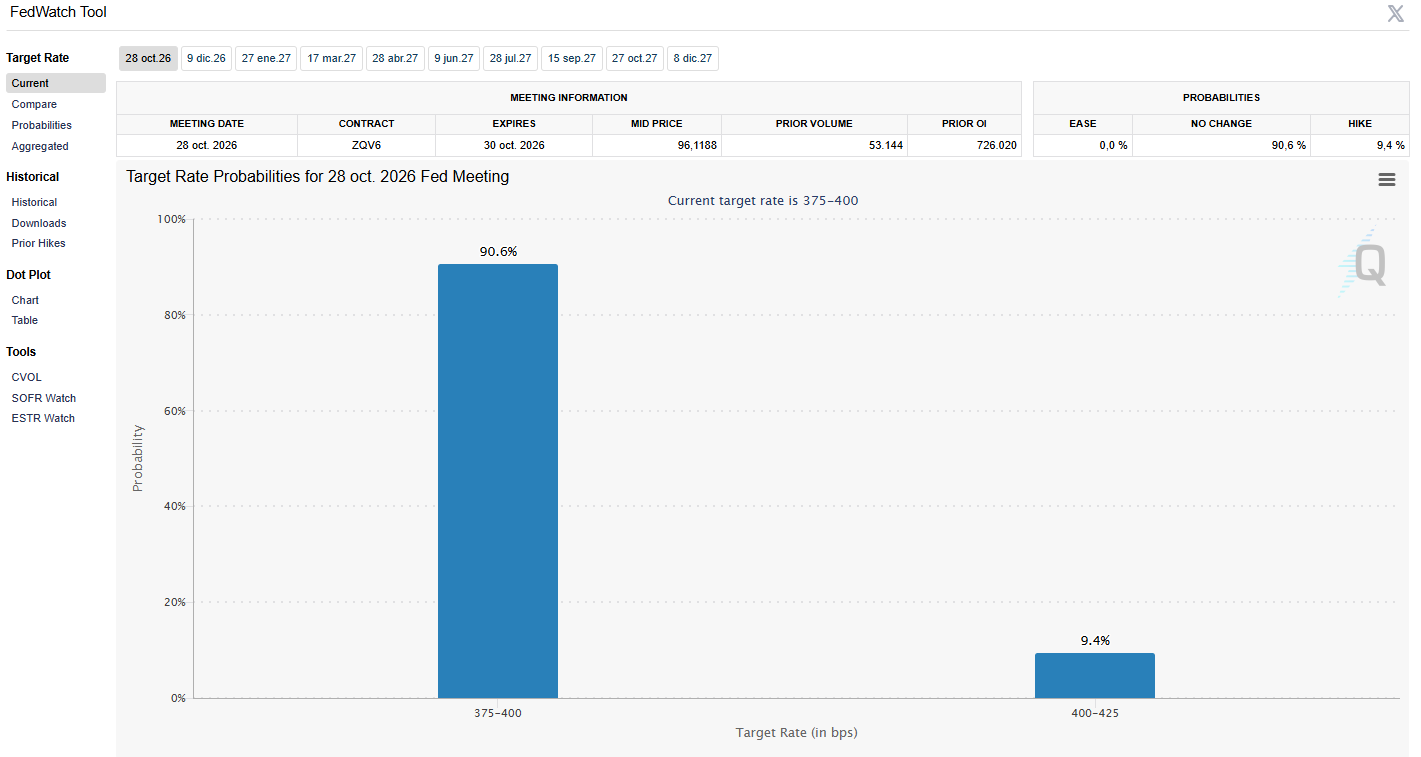Open Current under Target Rate

click(56, 83)
